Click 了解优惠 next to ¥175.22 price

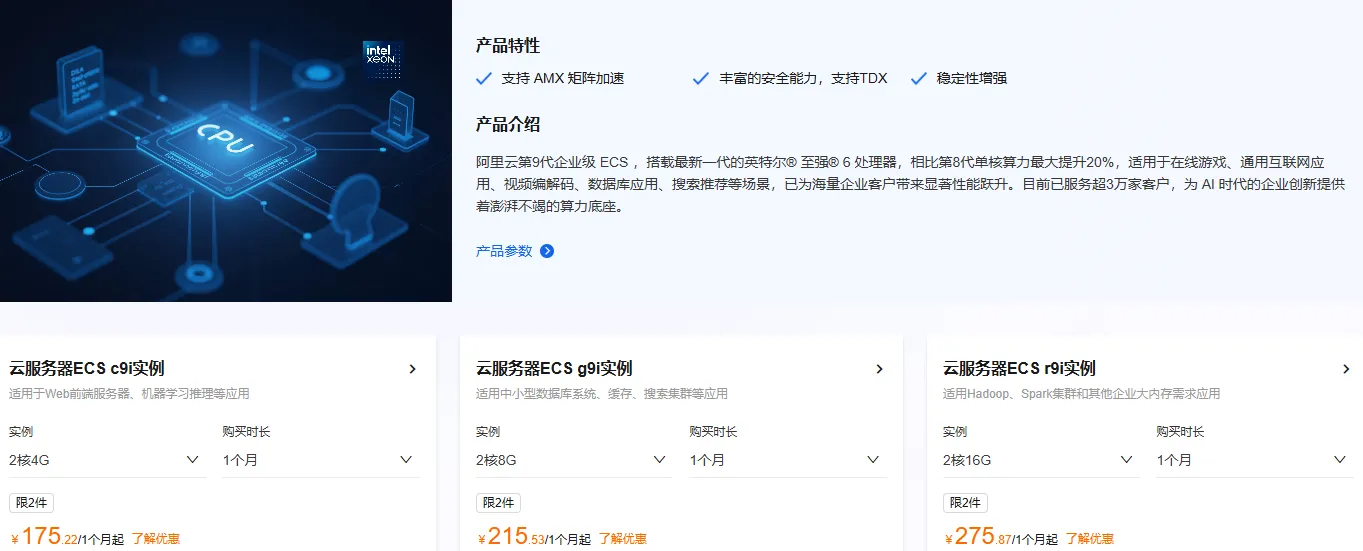(156, 539)
